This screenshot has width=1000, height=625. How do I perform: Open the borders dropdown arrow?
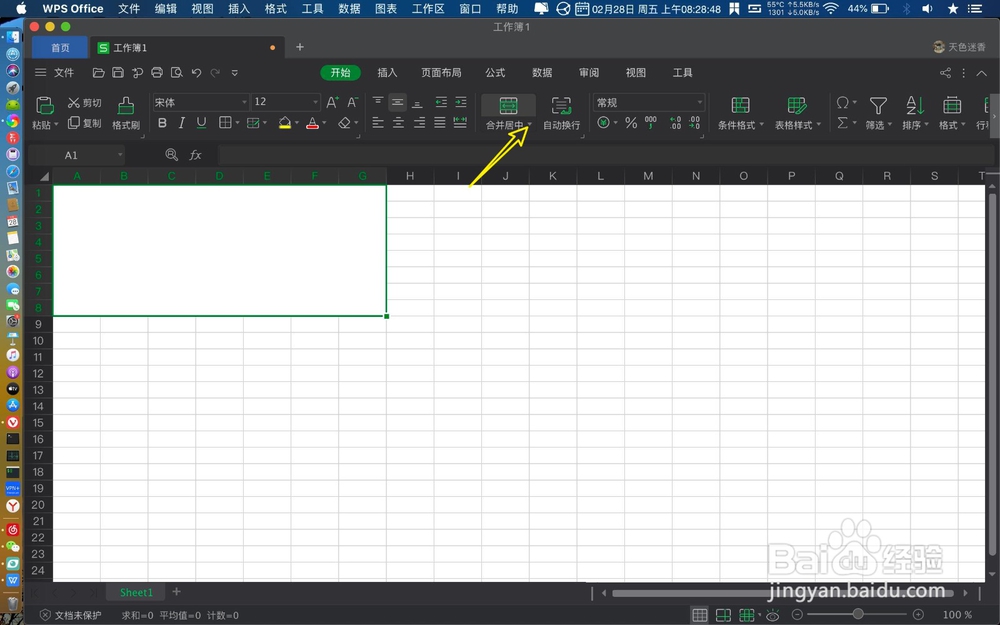[237, 122]
